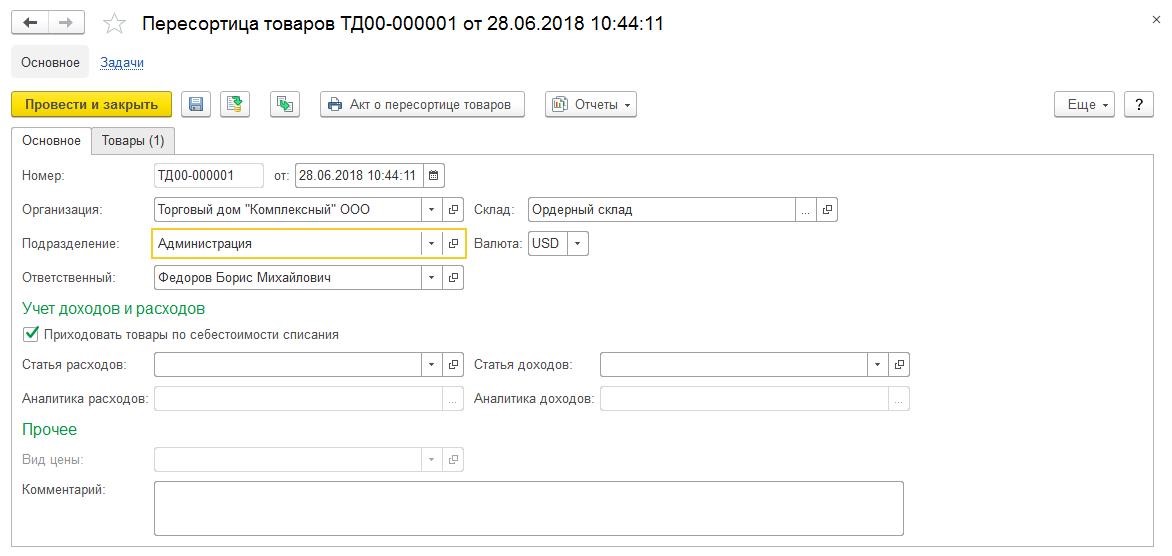The image size is (1172, 556).
Task: Click Провести и закрыть button
Action: click(92, 105)
